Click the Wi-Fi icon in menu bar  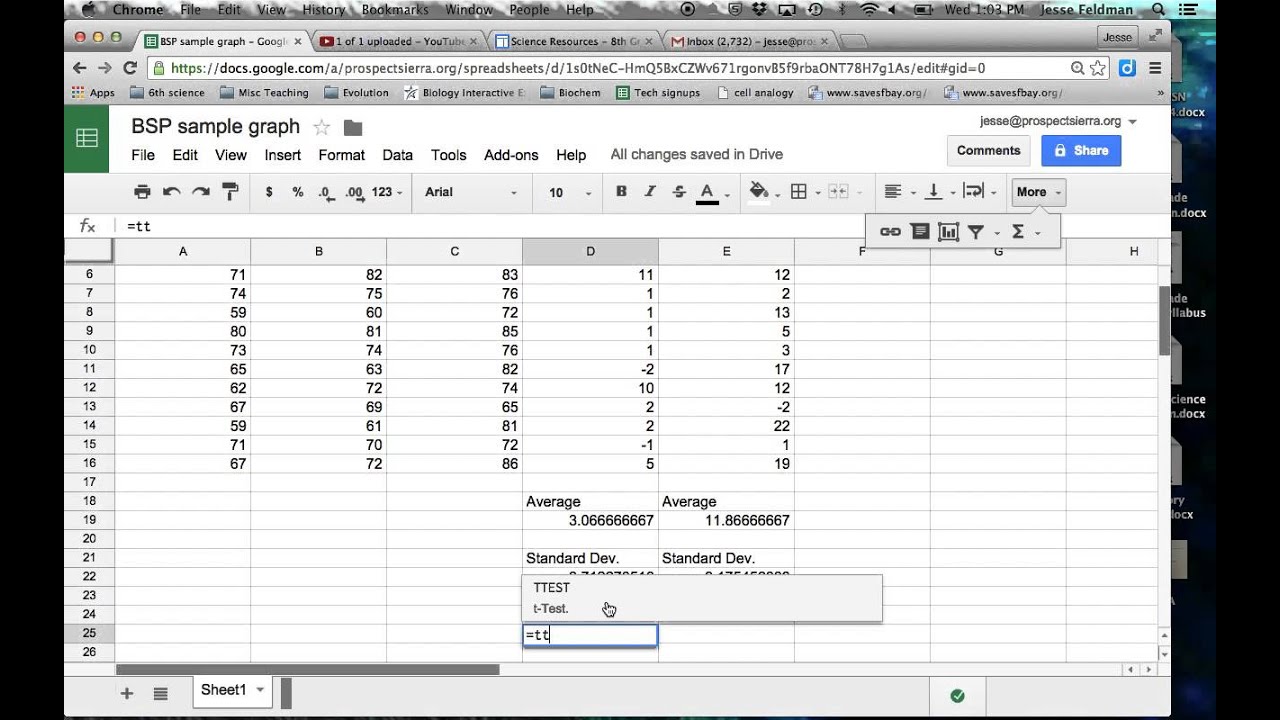868,10
